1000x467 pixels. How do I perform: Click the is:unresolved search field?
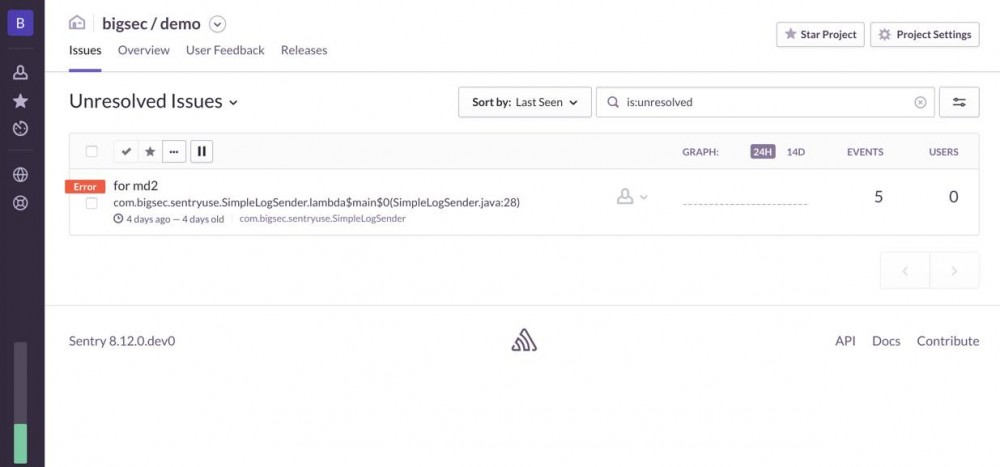(x=765, y=102)
